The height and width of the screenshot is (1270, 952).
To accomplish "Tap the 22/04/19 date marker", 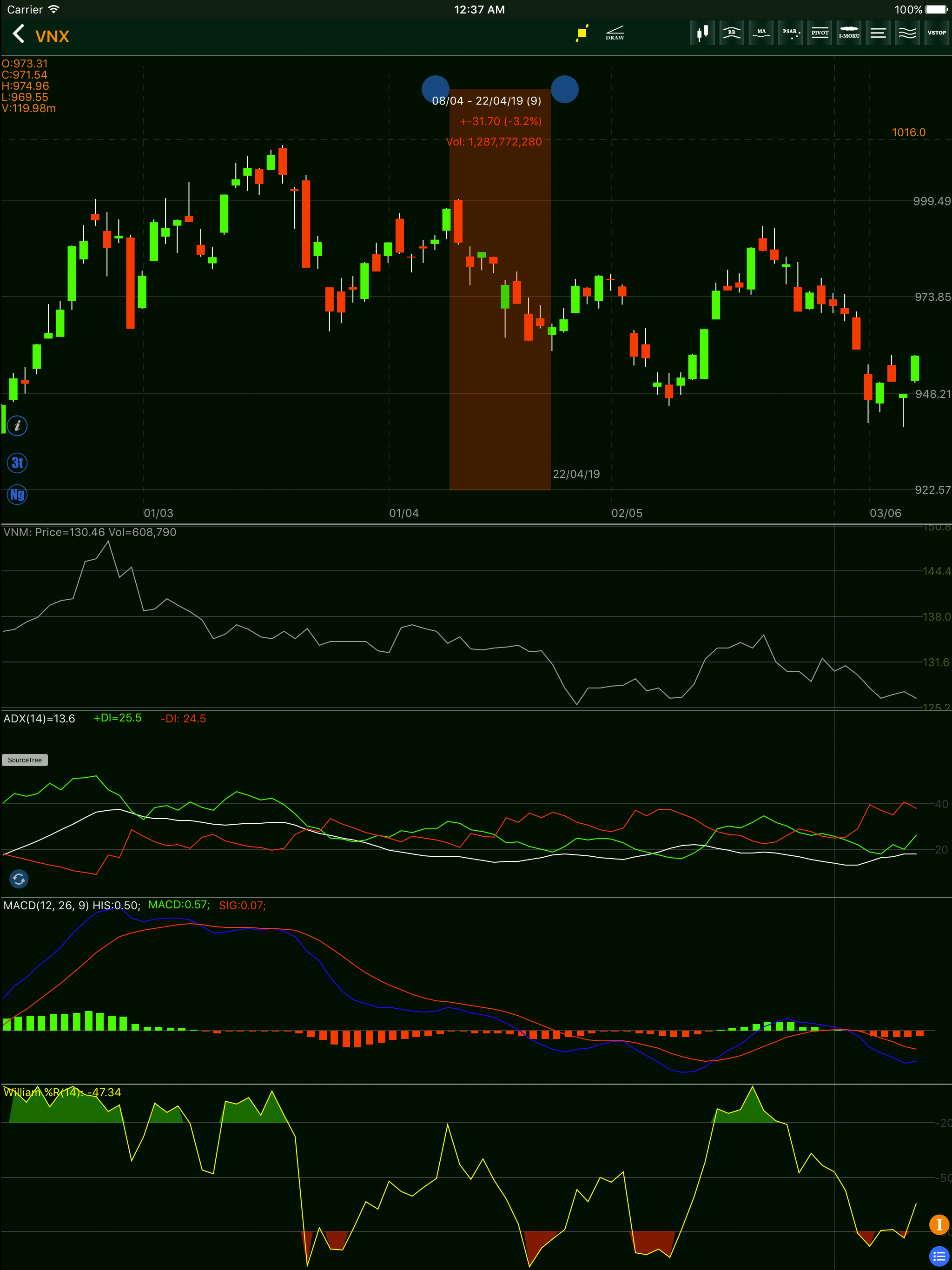I will (x=576, y=474).
